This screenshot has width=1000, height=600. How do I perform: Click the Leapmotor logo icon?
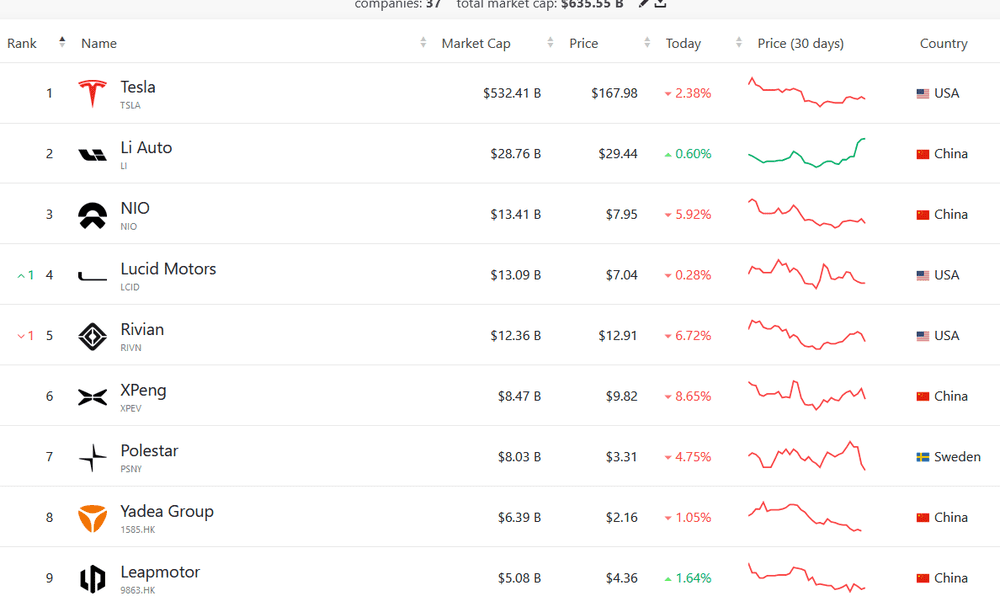(92, 579)
